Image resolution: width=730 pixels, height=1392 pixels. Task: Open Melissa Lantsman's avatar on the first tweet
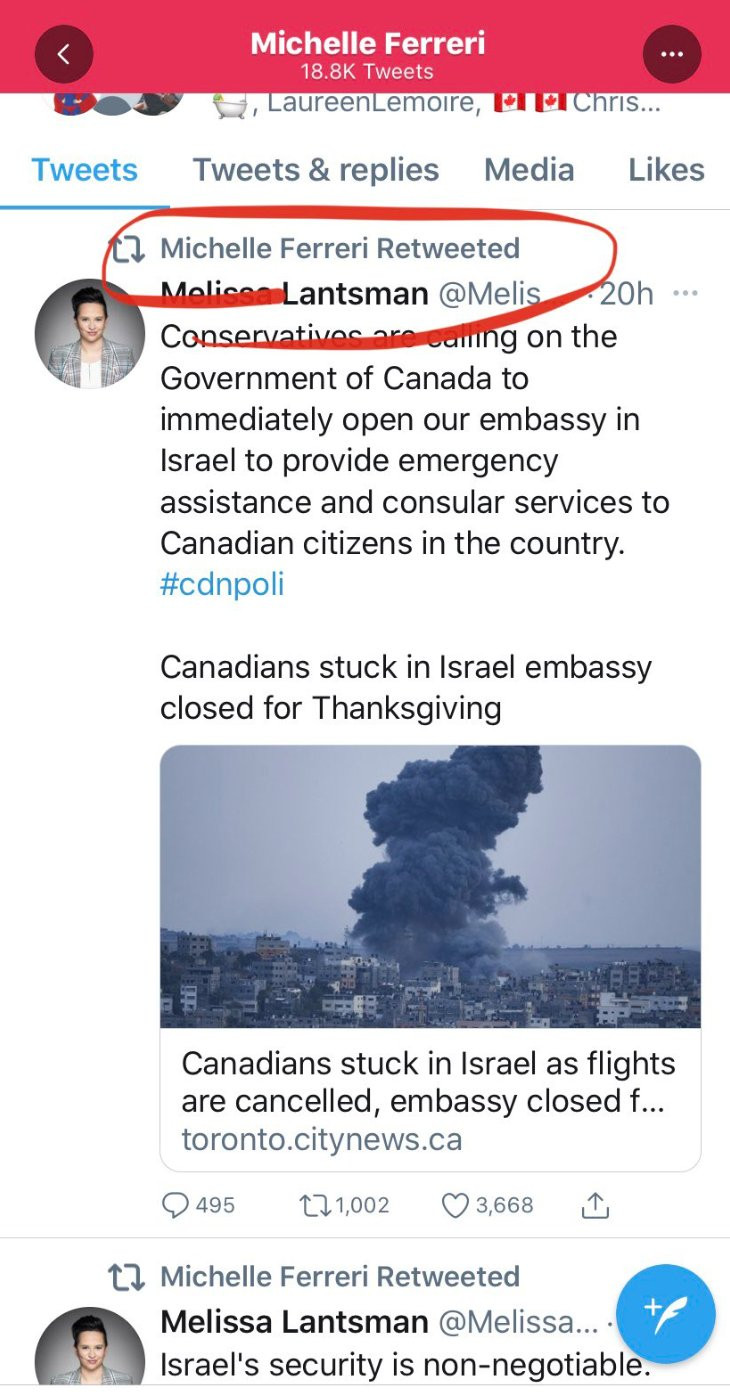point(83,334)
